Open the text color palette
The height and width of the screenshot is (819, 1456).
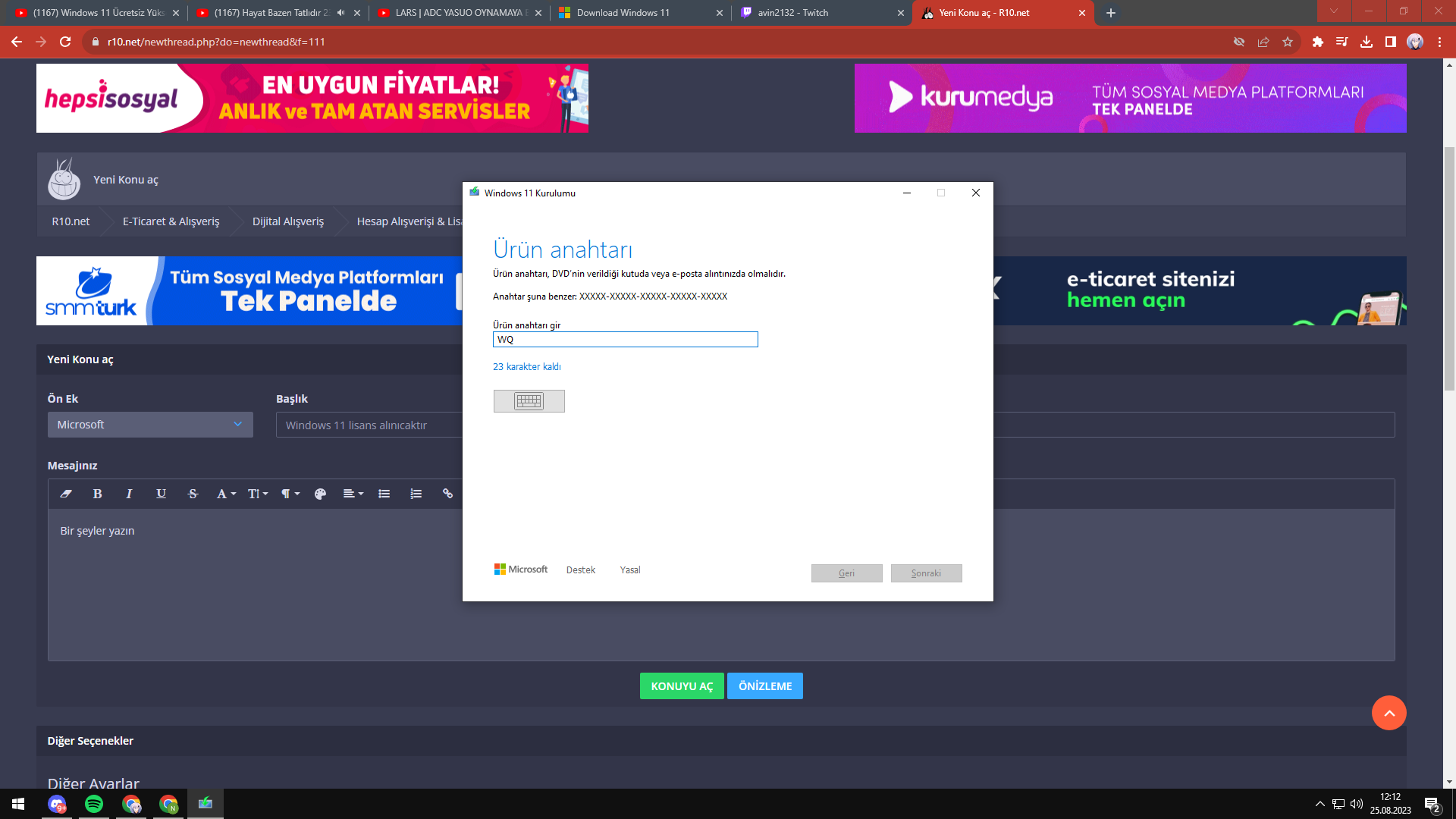coord(320,494)
